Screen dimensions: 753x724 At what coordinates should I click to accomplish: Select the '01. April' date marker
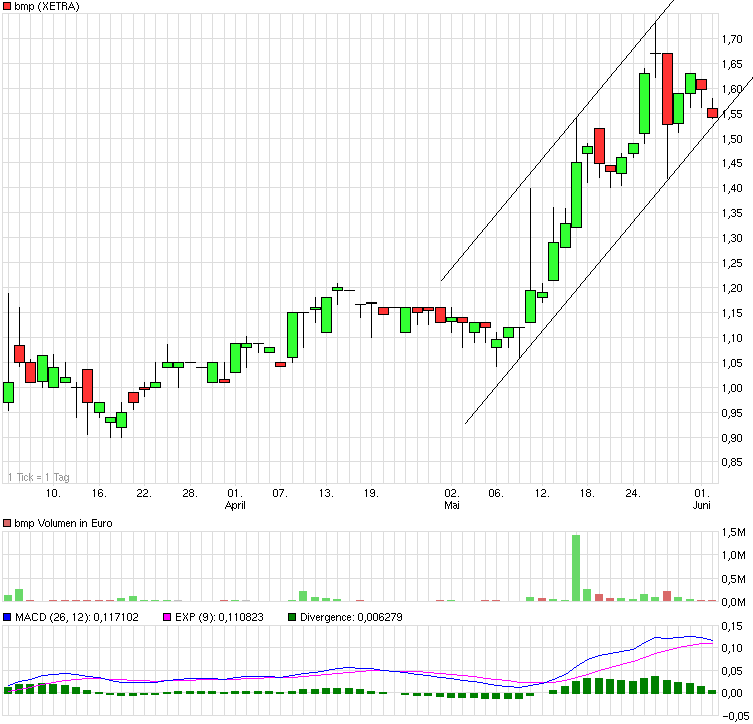[235, 499]
